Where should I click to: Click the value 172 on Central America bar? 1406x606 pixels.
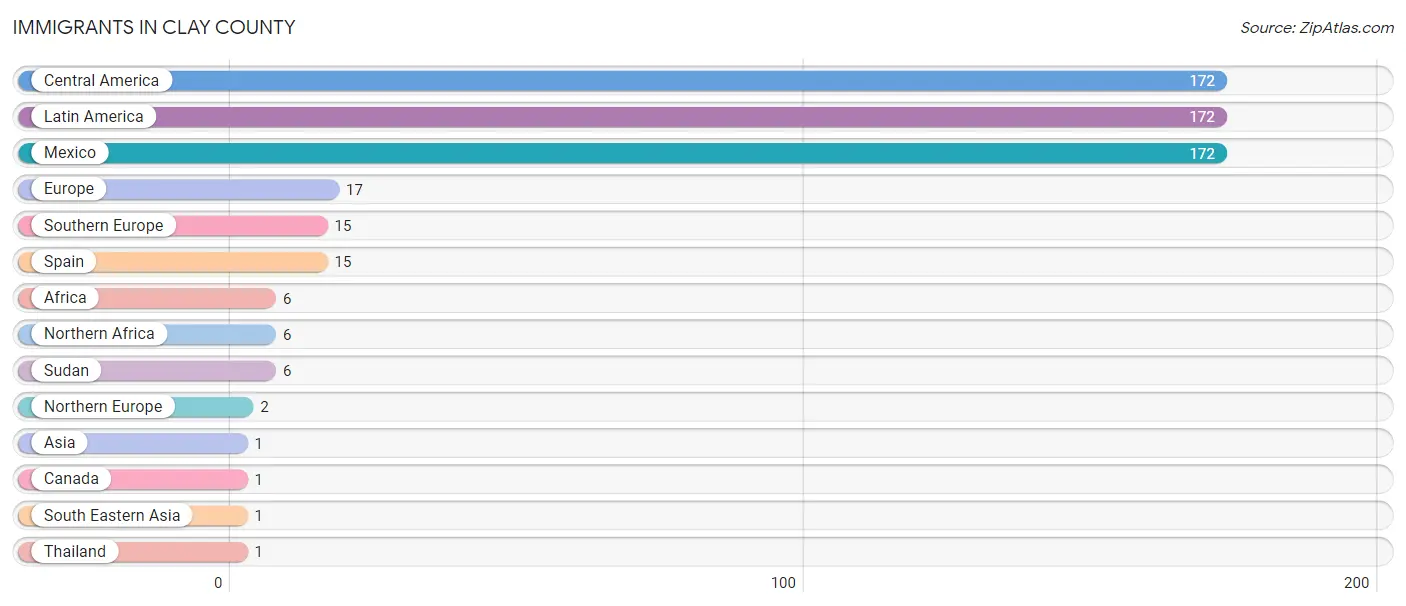tap(1202, 81)
